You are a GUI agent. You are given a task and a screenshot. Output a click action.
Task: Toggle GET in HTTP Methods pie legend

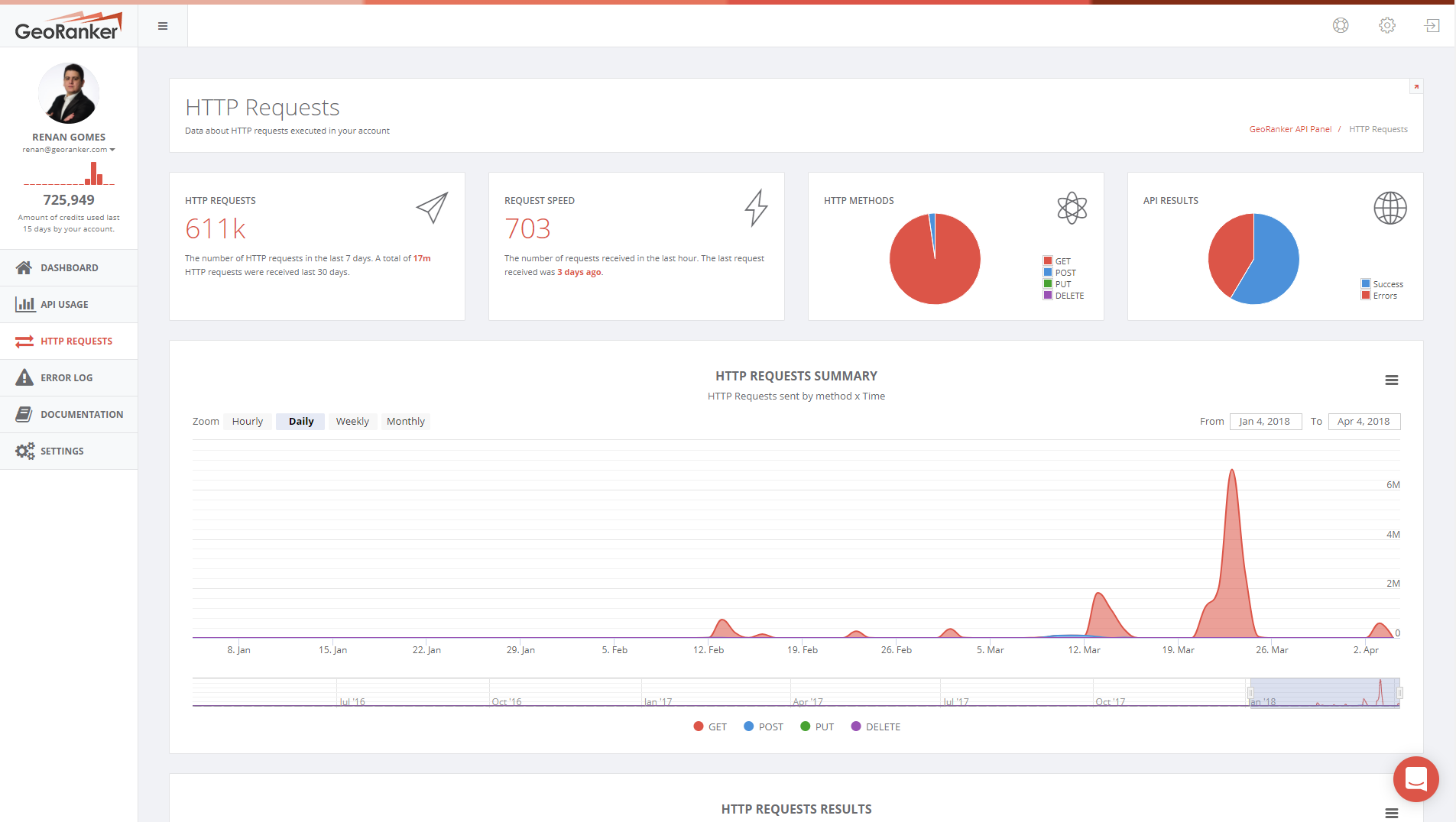click(1057, 261)
